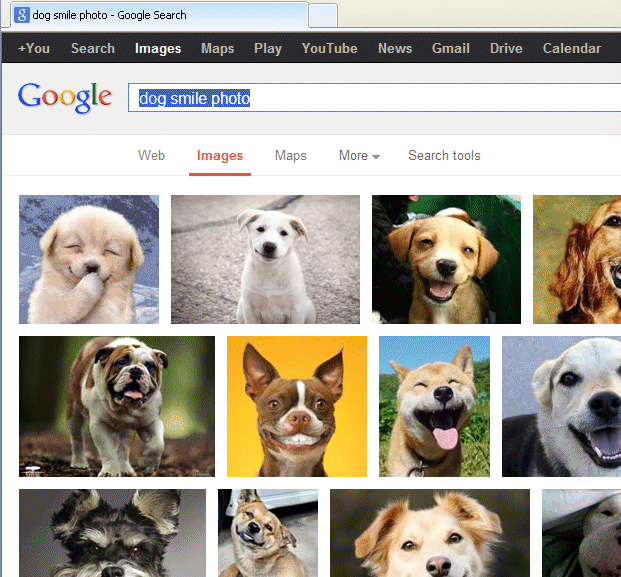Open the white puppy sitting on pavement thumbnail

[265, 259]
